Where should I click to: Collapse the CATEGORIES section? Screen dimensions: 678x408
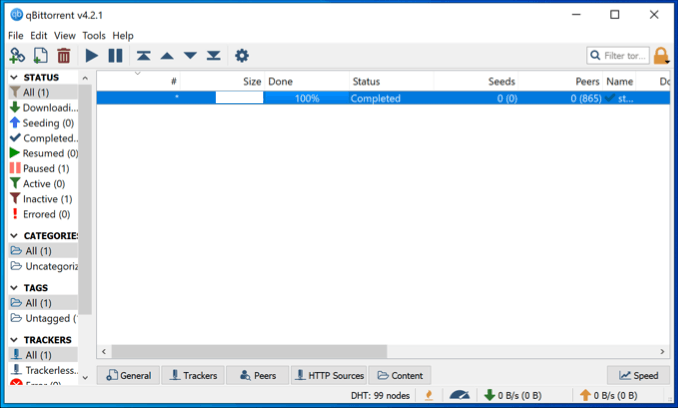14,236
